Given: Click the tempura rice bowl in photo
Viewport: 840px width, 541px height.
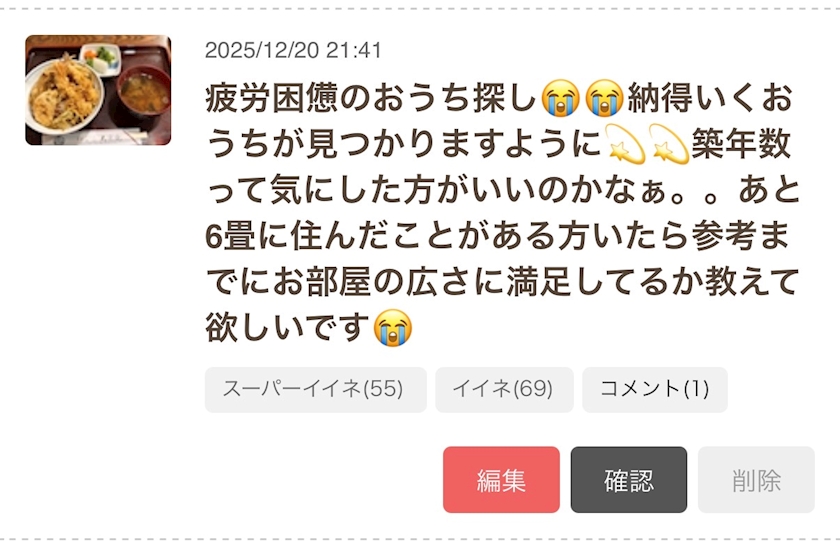Looking at the screenshot, I should pyautogui.click(x=64, y=95).
